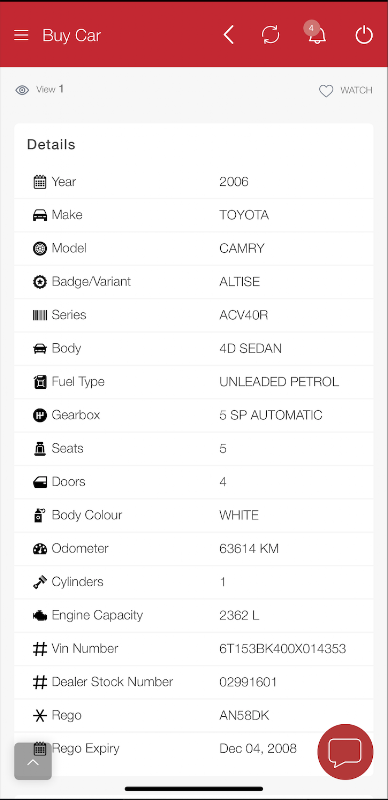This screenshot has height=800, width=388.
Task: Tap the car icon beside Make
Action: (x=40, y=215)
